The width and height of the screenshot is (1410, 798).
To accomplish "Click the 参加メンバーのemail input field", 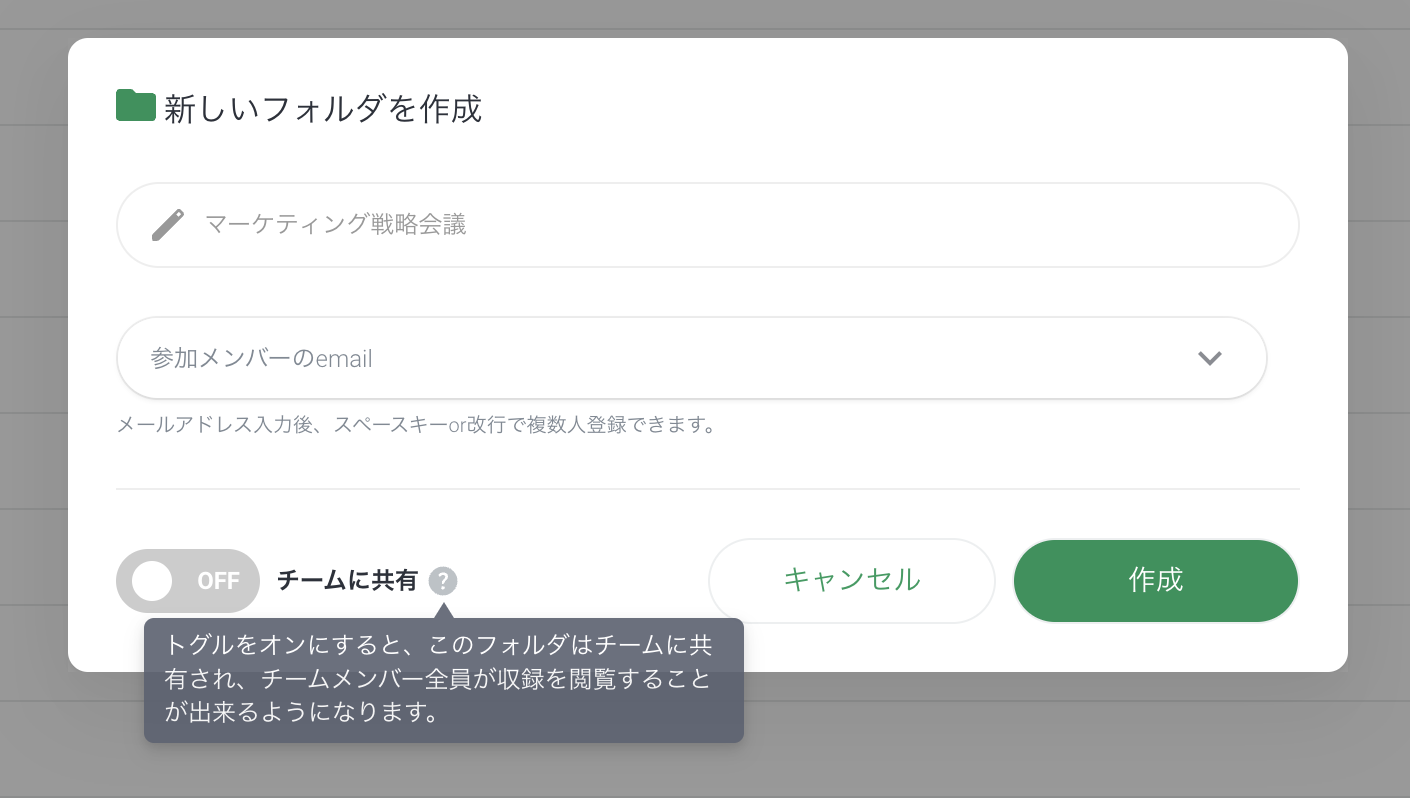I will tap(692, 358).
